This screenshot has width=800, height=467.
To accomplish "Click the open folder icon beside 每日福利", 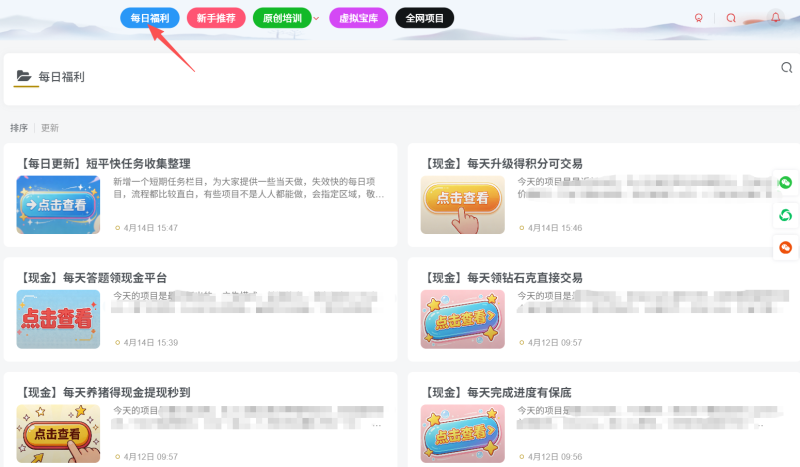I will [24, 76].
